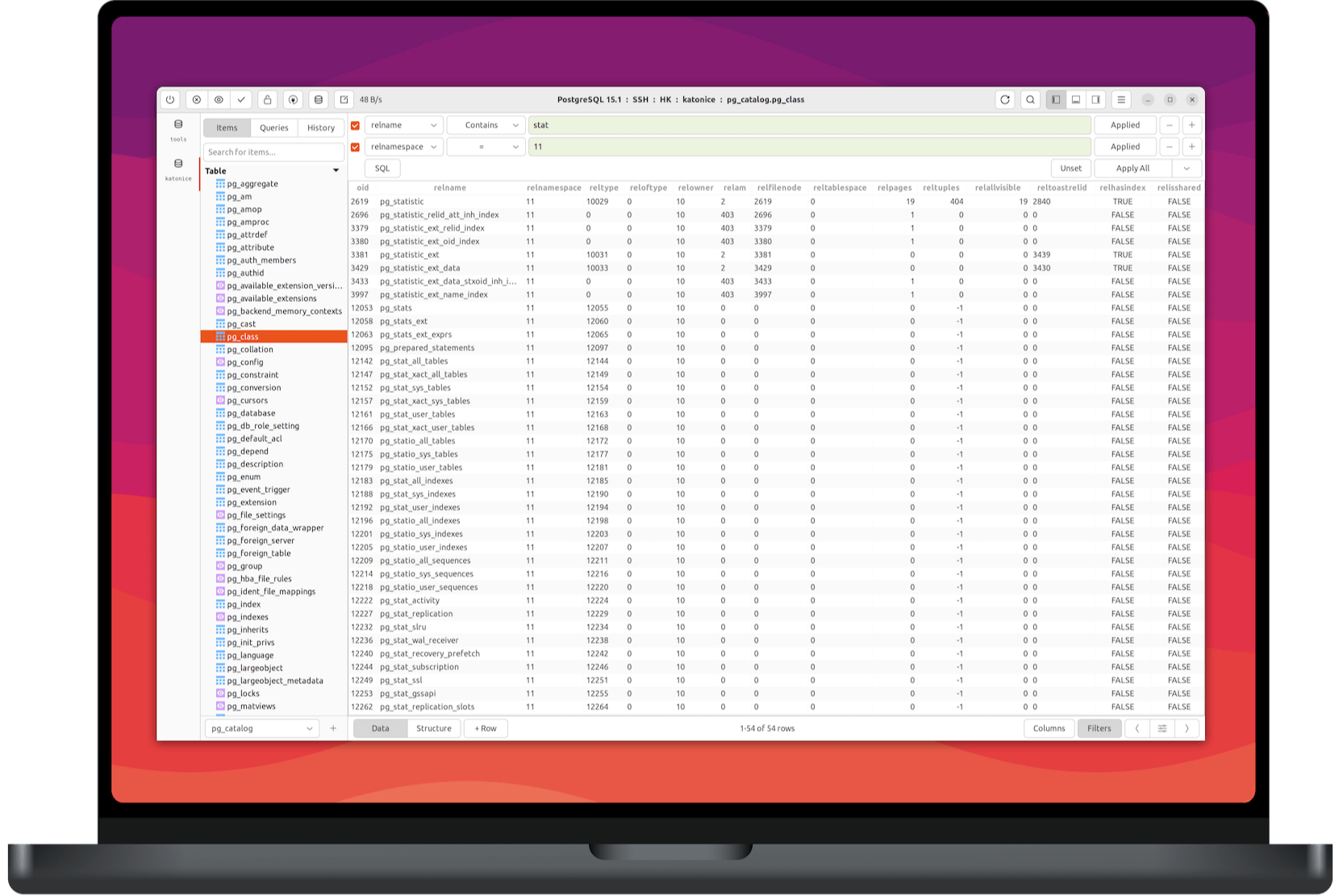The image size is (1339, 896).
Task: Uncheck the relnamespace filter checkbox
Action: pos(356,147)
